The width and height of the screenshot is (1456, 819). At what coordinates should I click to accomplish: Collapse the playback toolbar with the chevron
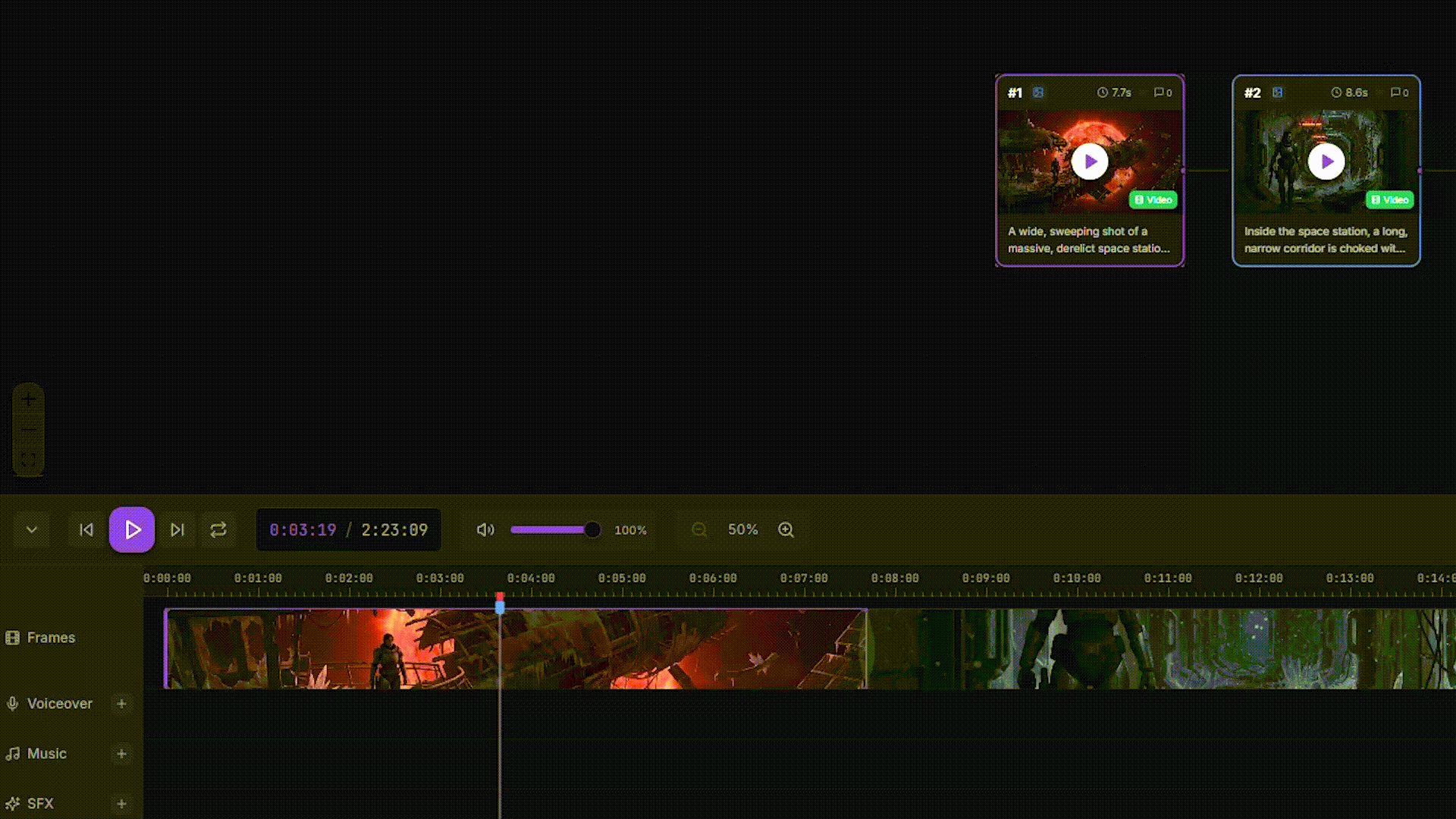pos(31,529)
